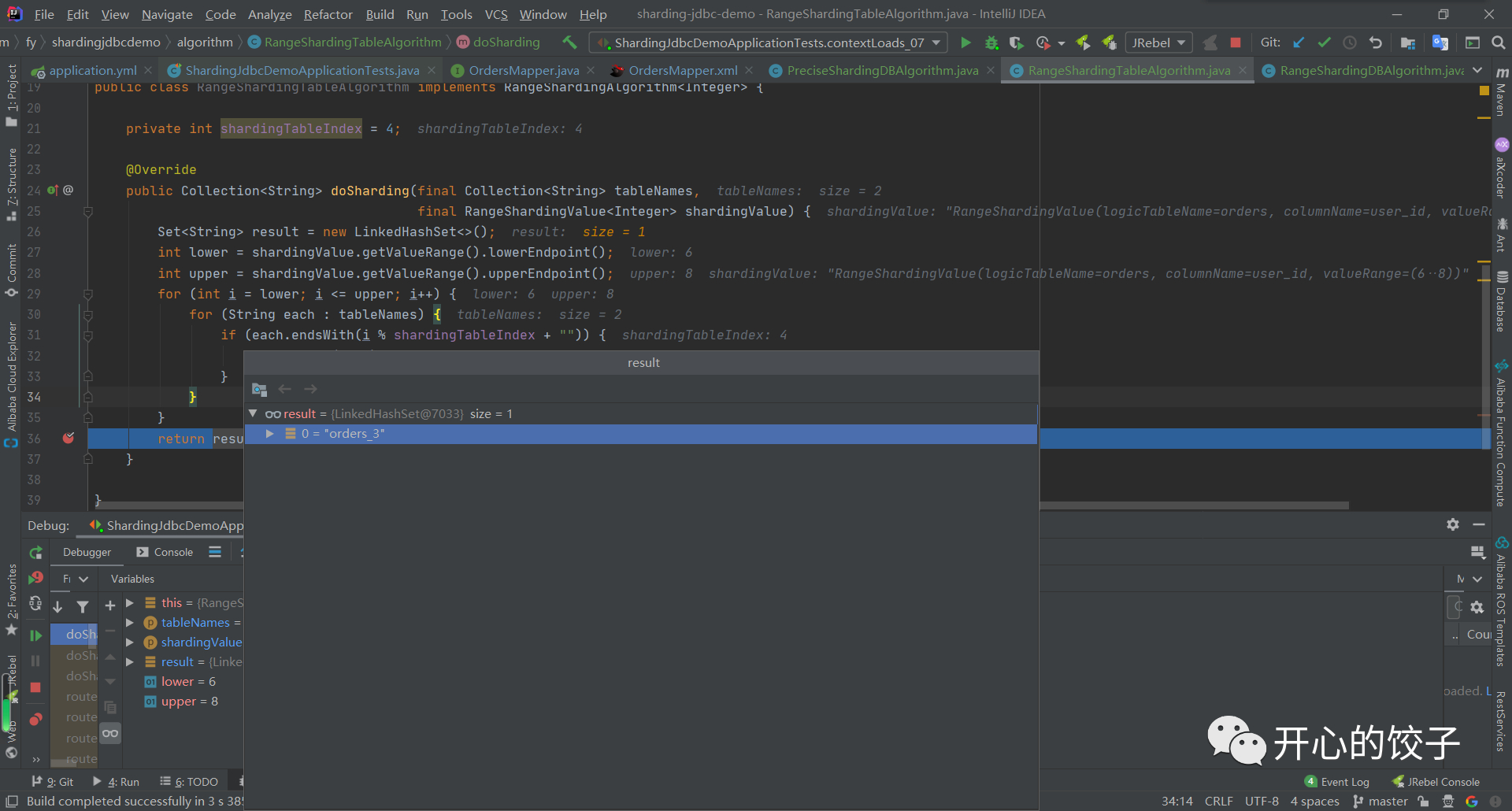This screenshot has width=1512, height=811.
Task: Click the show watches glasses icon
Action: coord(110,733)
